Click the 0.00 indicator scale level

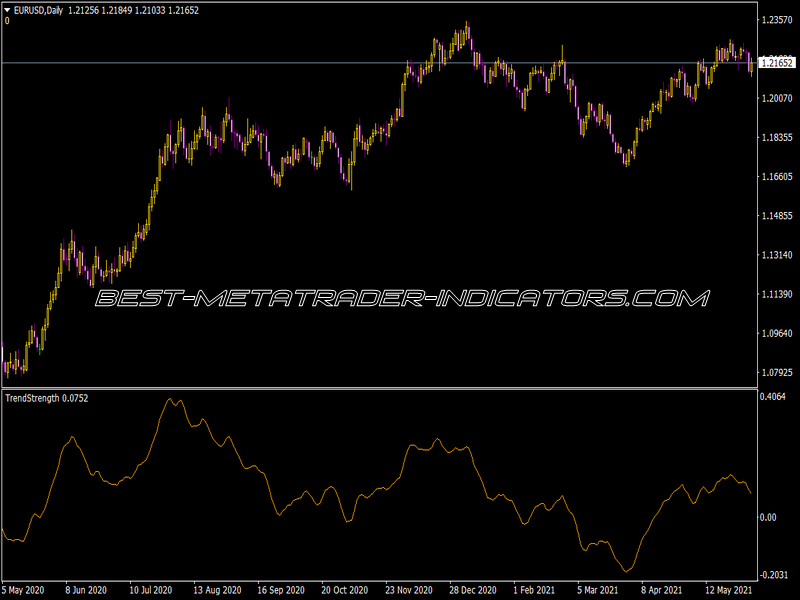point(768,517)
